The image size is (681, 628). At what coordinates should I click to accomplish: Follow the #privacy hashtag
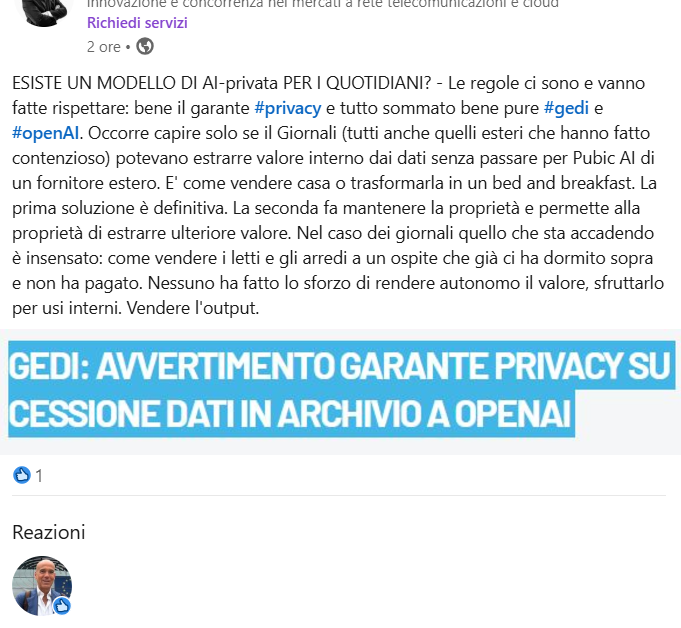288,108
